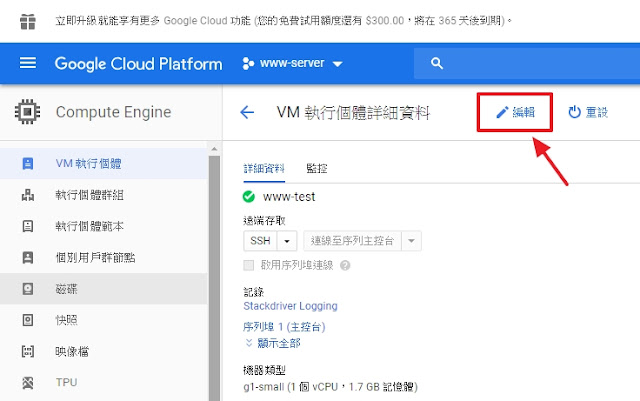Viewport: 640px width, 401px height.
Task: Expand 顯示全部 to show all logs
Action: pos(272,343)
